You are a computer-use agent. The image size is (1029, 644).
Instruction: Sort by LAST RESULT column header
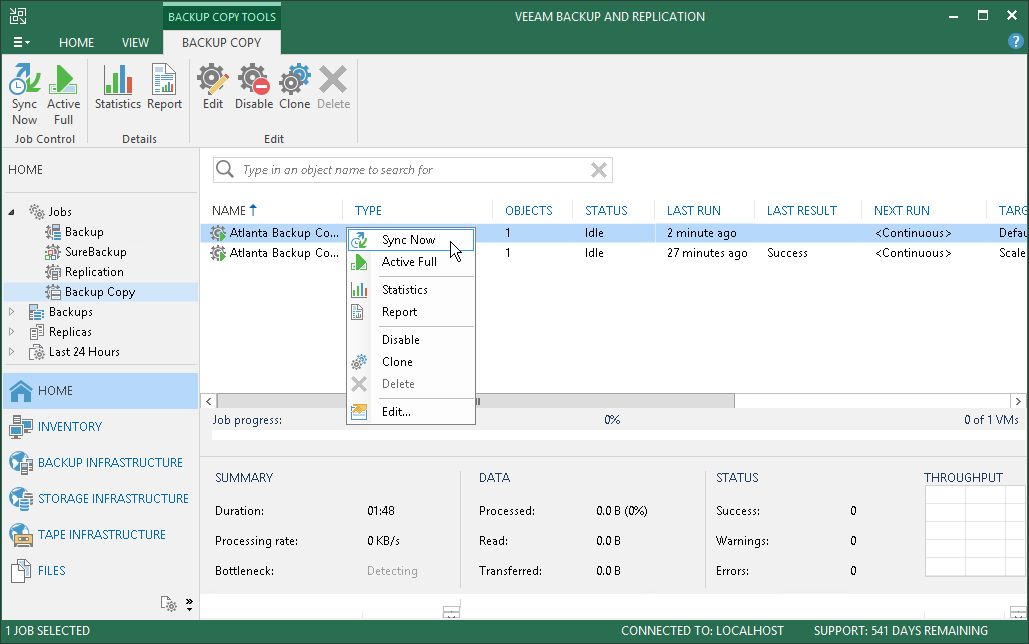point(801,211)
